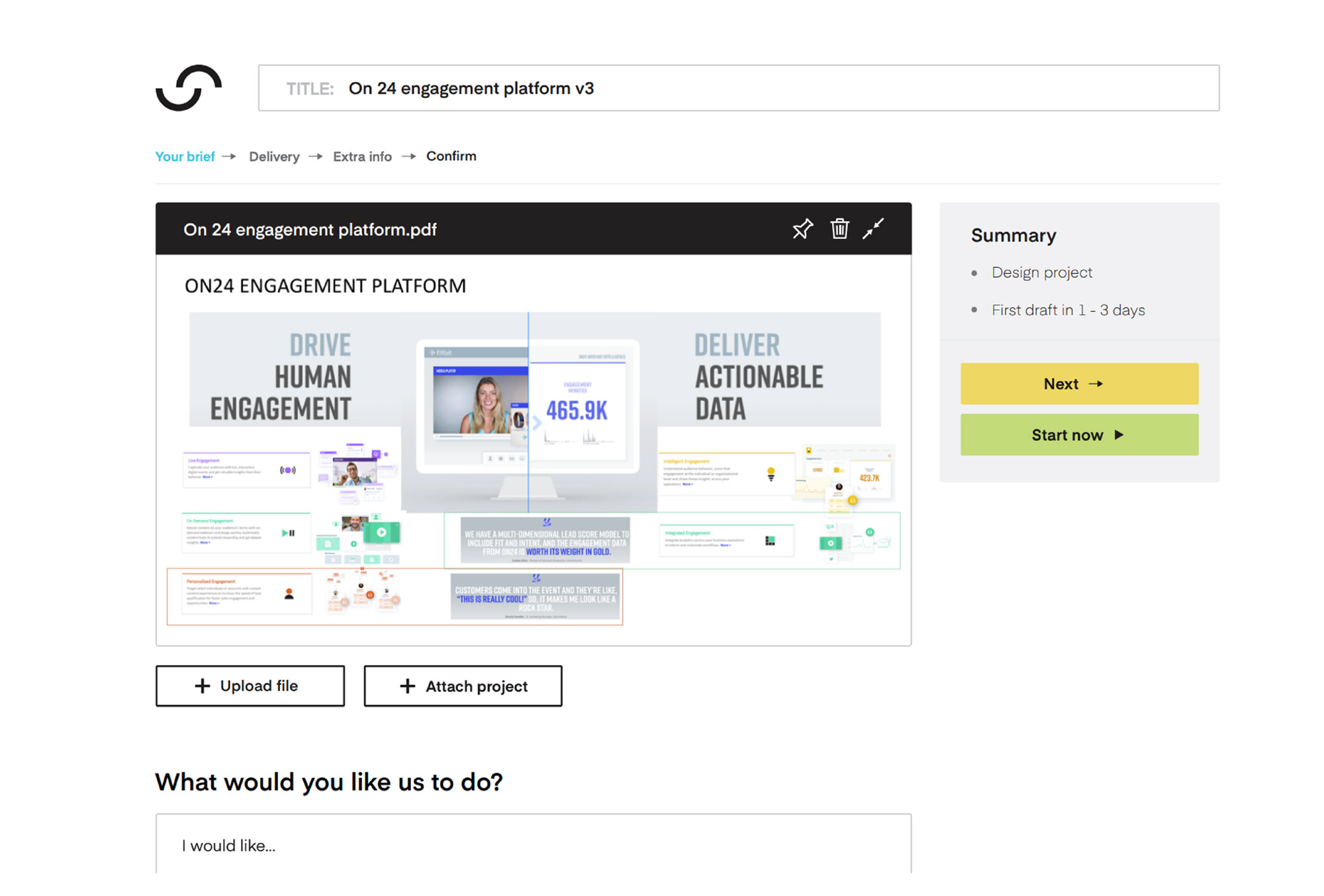Click the Intelligent Engagement lightbulb icon
Viewport: 1324px width, 896px height.
click(x=771, y=474)
